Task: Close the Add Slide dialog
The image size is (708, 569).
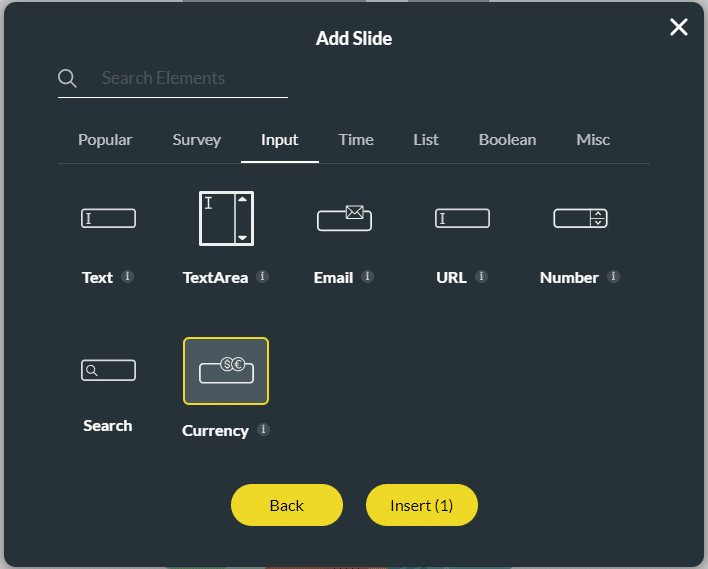Action: [679, 27]
